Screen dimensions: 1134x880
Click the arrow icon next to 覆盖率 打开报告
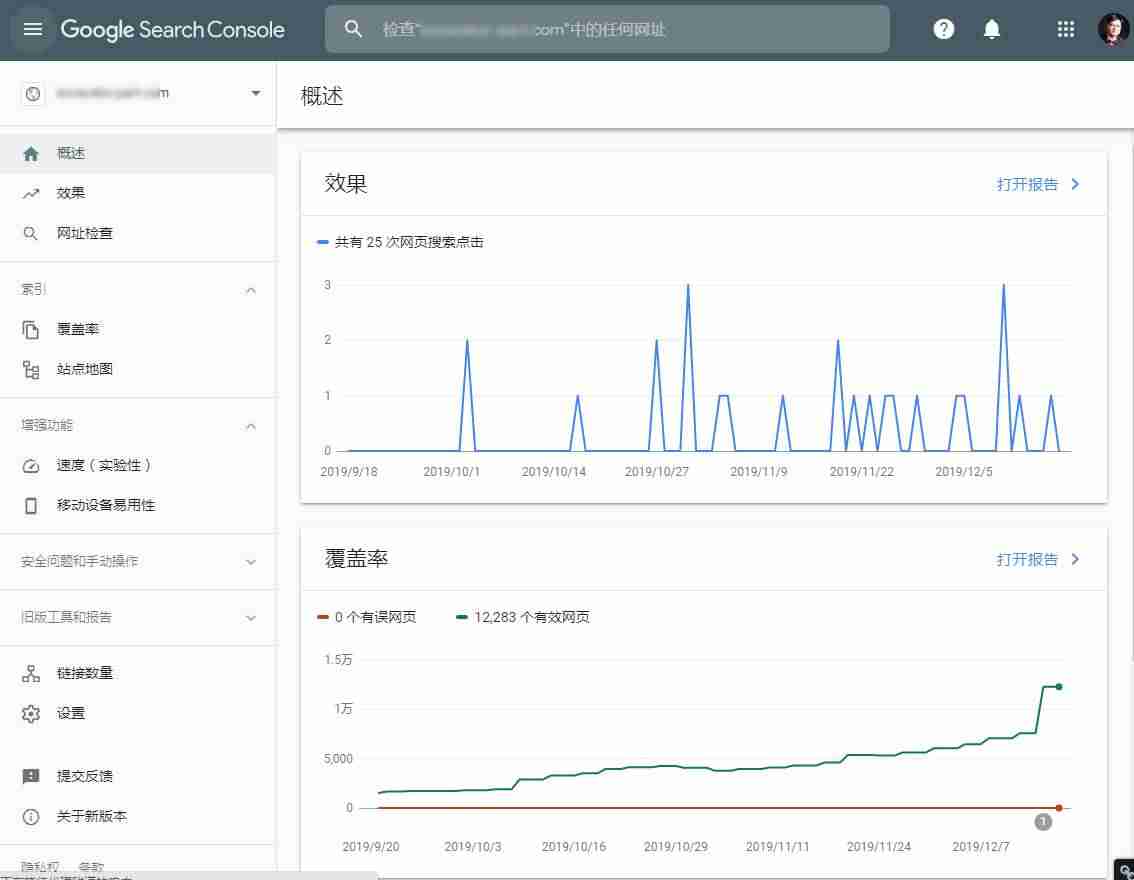pos(1075,559)
